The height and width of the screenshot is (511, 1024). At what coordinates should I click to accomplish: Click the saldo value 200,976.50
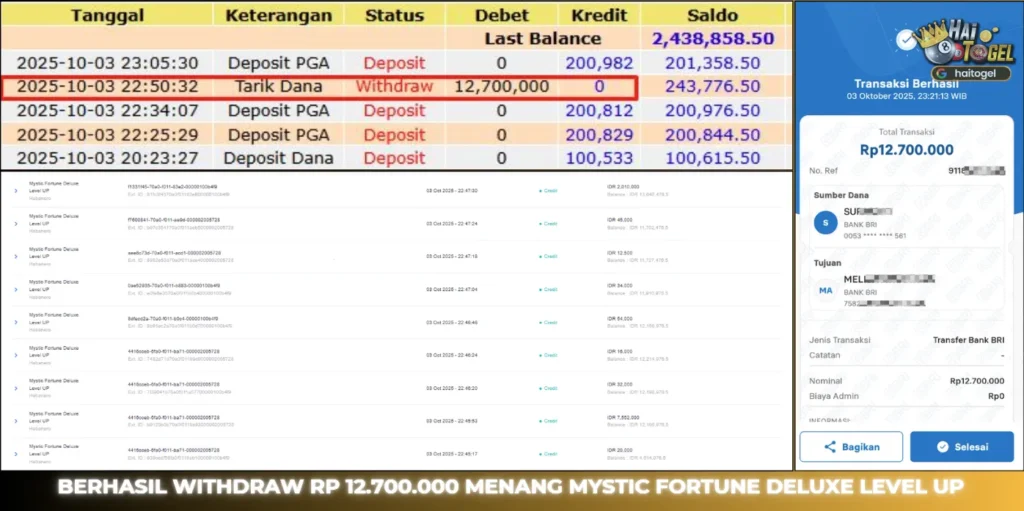712,110
